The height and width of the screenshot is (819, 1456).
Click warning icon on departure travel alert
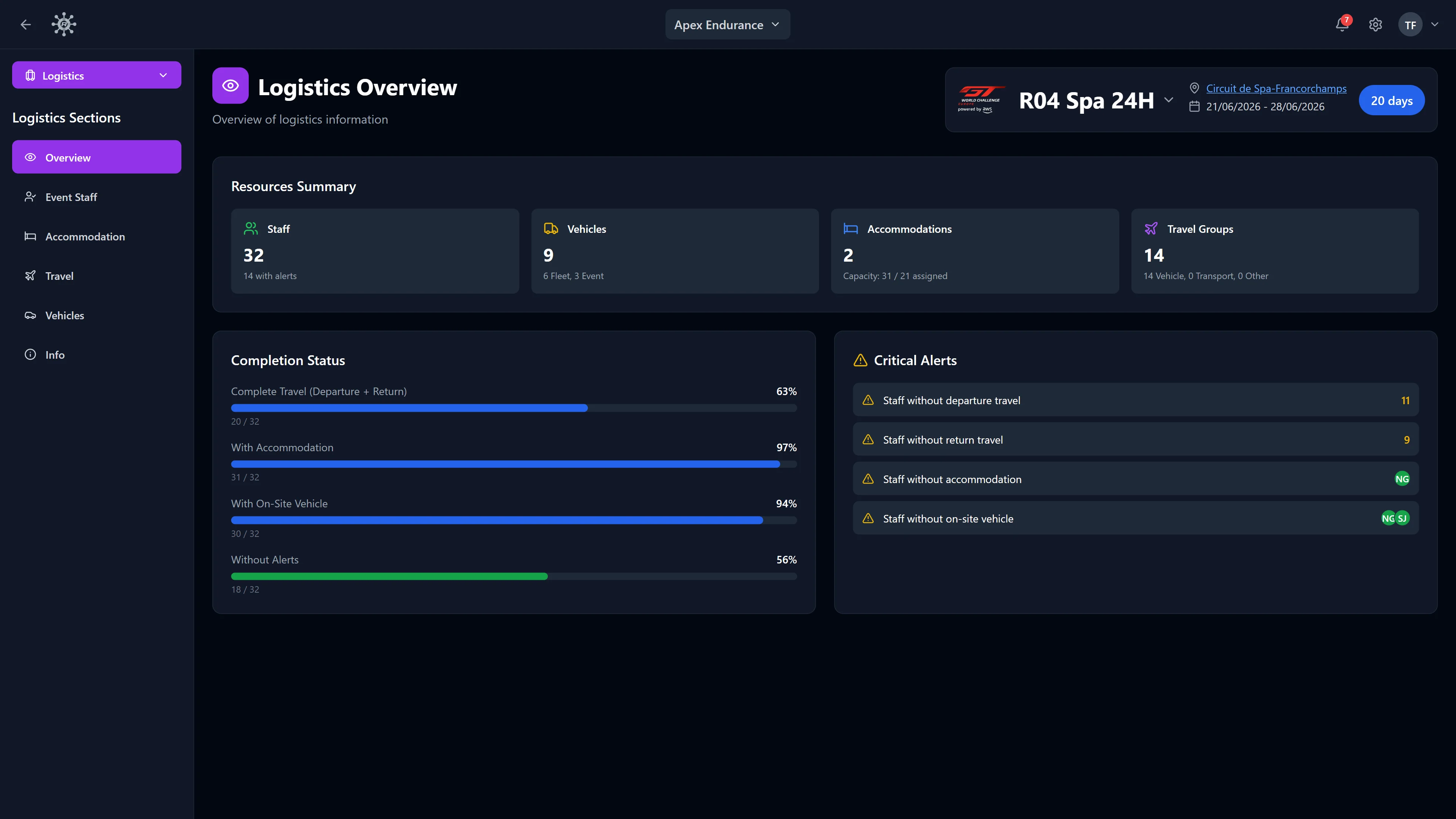point(868,400)
